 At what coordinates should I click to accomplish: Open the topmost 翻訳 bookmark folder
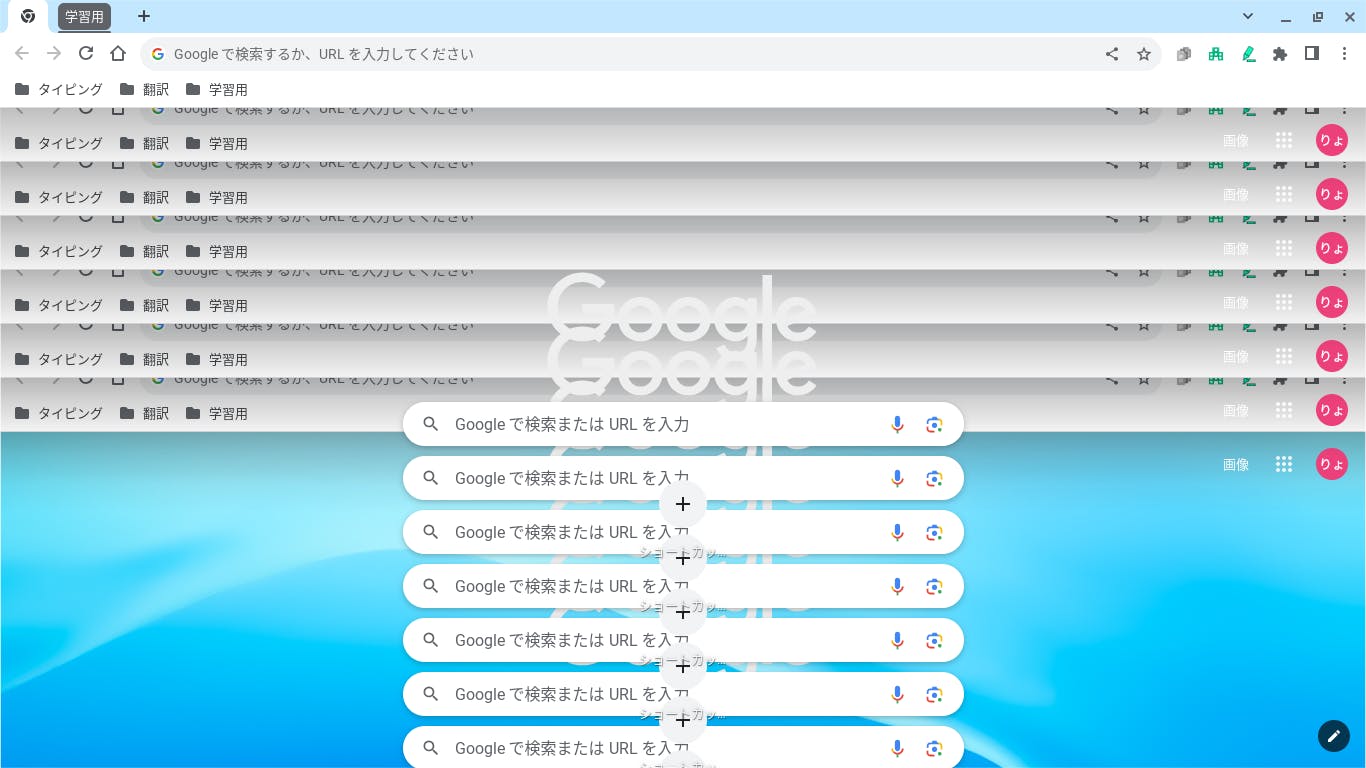point(144,89)
